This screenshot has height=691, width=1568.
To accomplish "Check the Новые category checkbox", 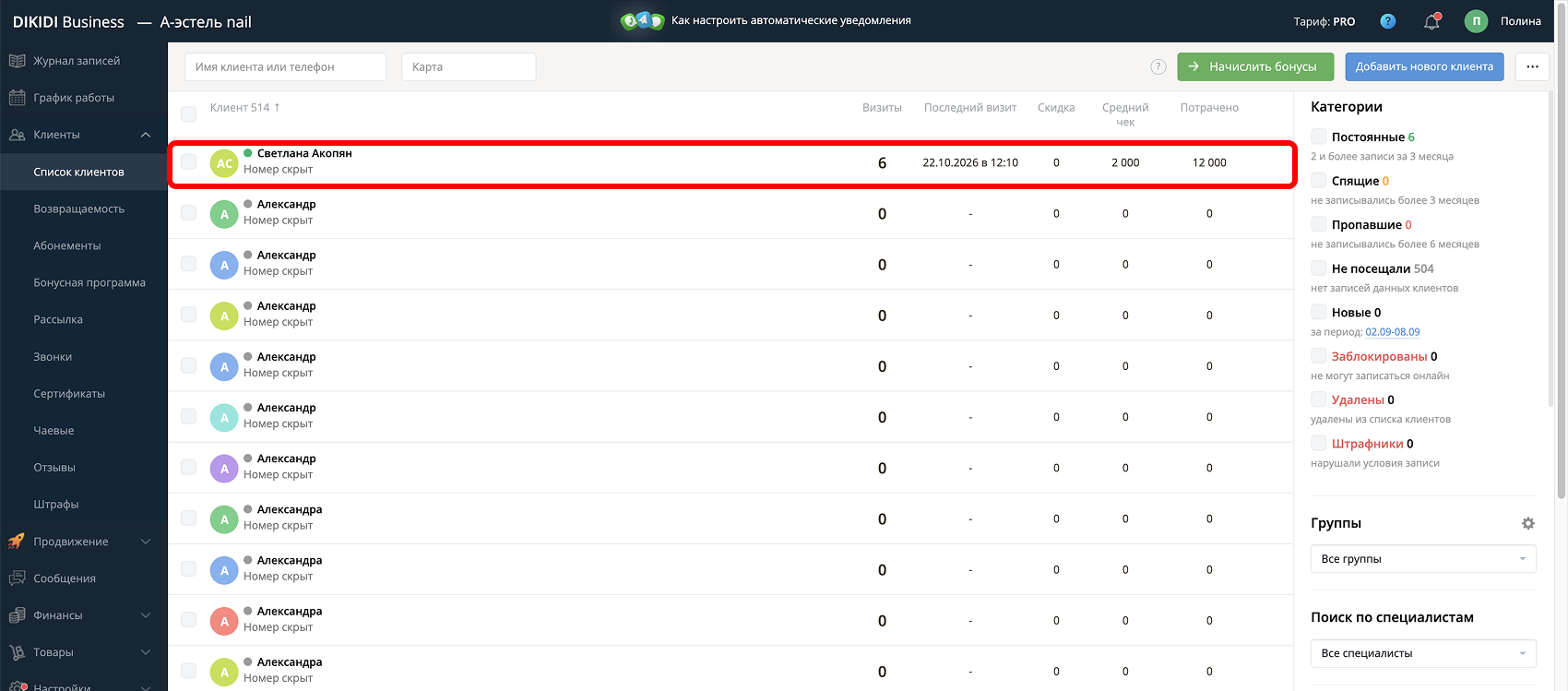I will pos(1319,312).
